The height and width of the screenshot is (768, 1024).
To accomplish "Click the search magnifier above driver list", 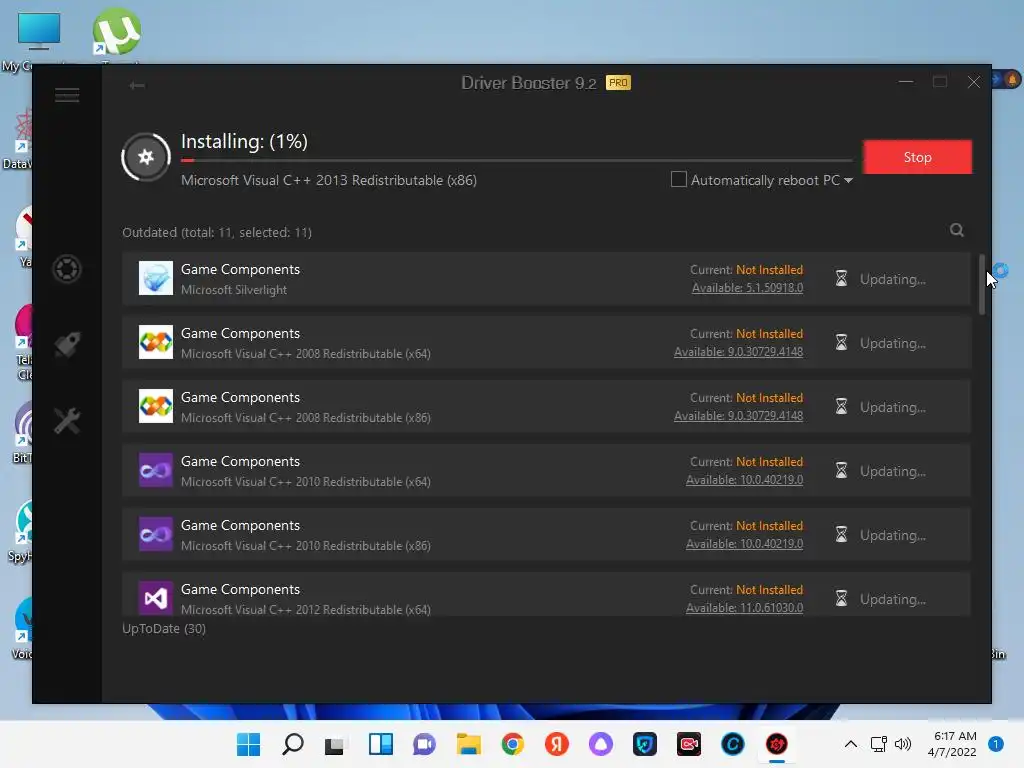I will pos(957,230).
